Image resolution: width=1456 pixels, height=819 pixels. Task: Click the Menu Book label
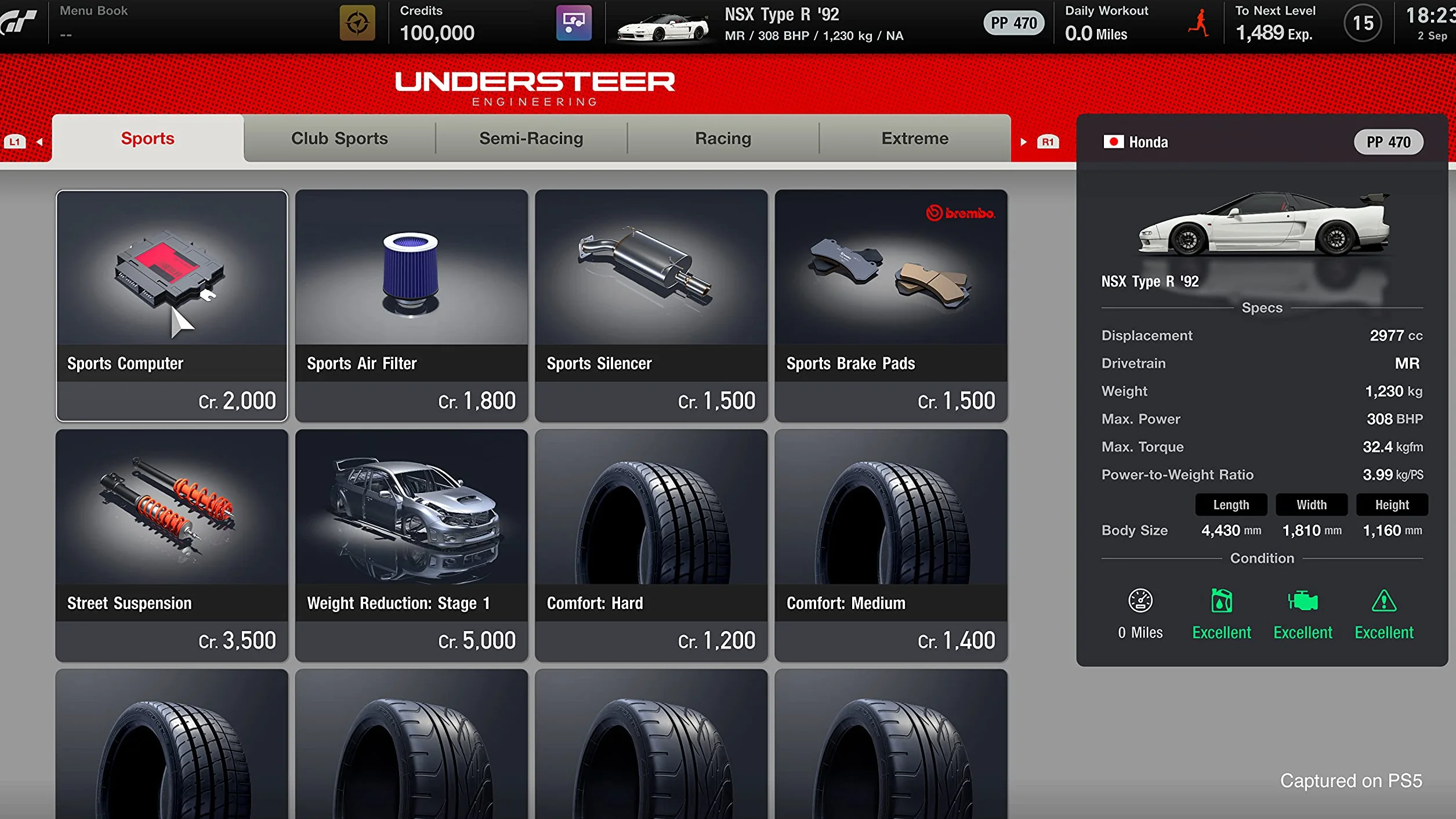coord(93,10)
